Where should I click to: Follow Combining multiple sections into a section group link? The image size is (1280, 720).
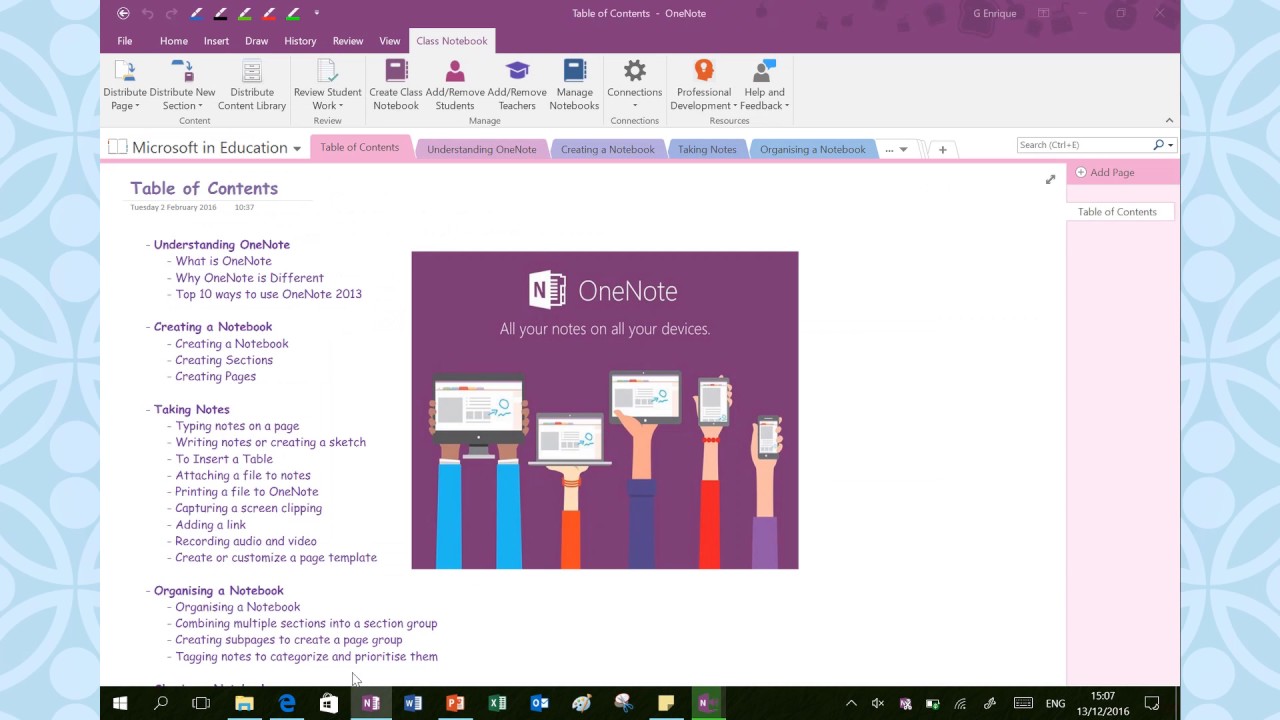tap(306, 623)
